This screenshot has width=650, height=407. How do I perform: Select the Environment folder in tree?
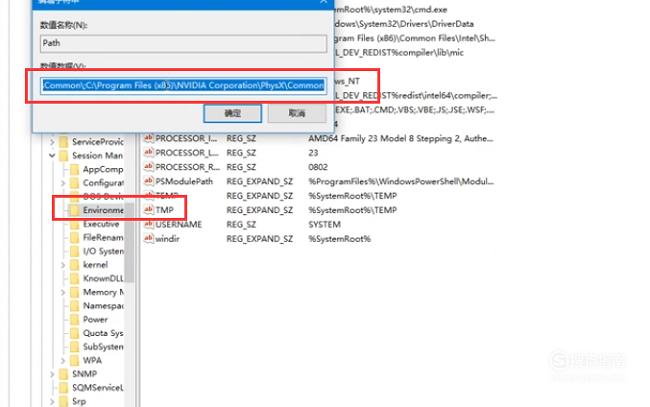pos(103,210)
